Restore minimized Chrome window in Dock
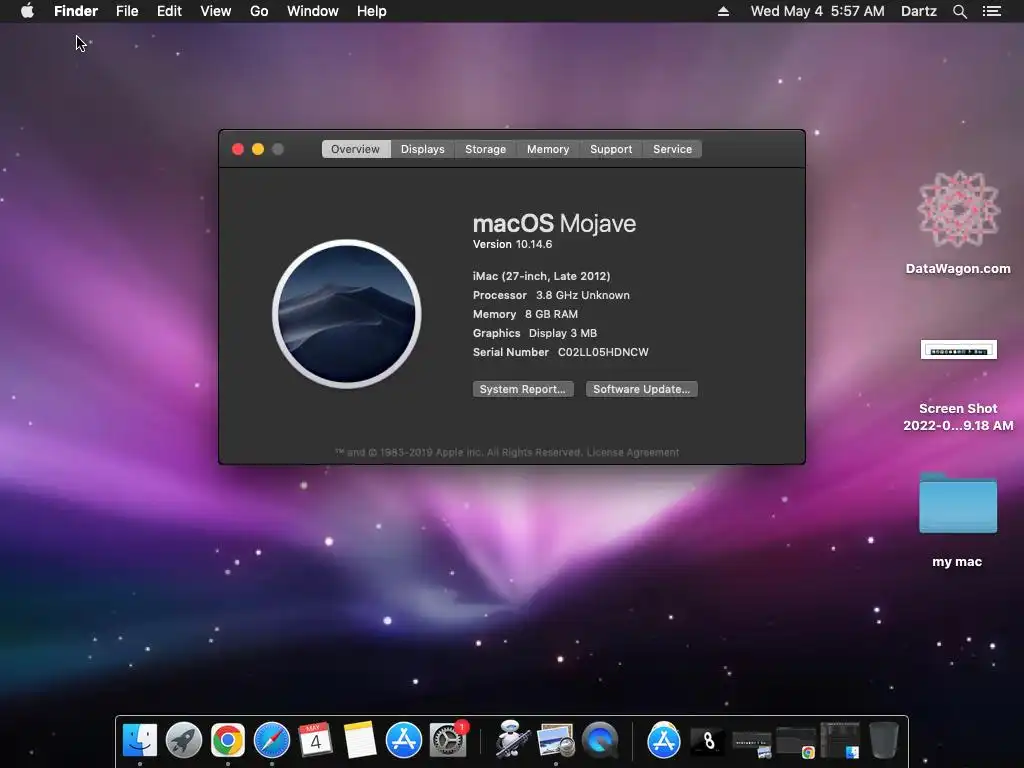1024x768 pixels. tap(796, 743)
